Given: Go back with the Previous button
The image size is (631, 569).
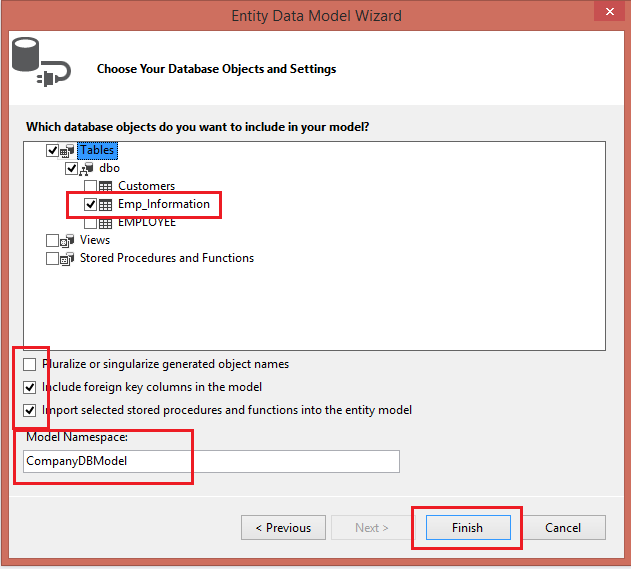Looking at the screenshot, I should coord(282,528).
